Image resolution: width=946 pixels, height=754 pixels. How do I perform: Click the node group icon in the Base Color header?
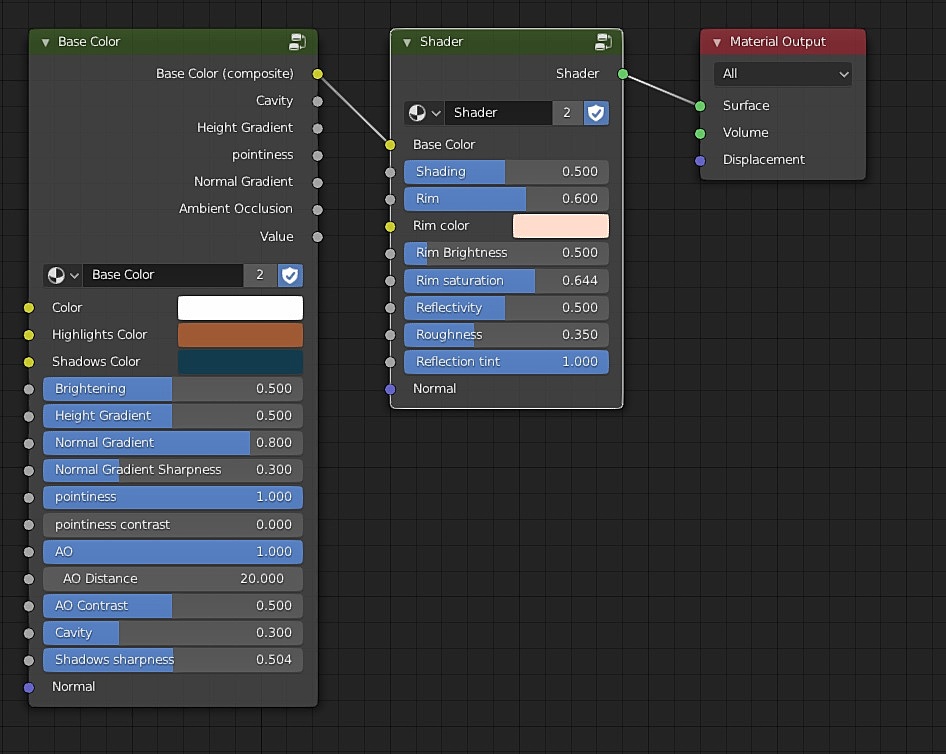pos(297,41)
